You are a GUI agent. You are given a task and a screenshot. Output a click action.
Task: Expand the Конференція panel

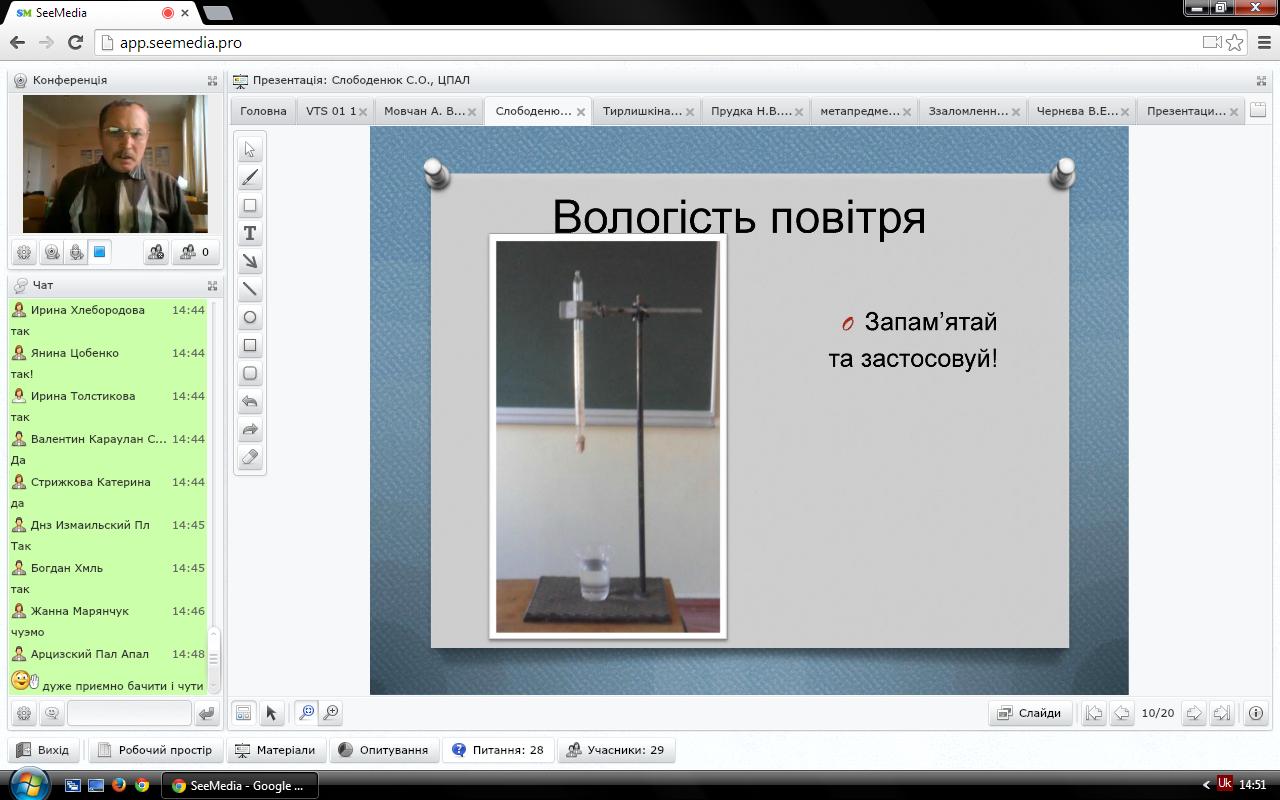[212, 81]
